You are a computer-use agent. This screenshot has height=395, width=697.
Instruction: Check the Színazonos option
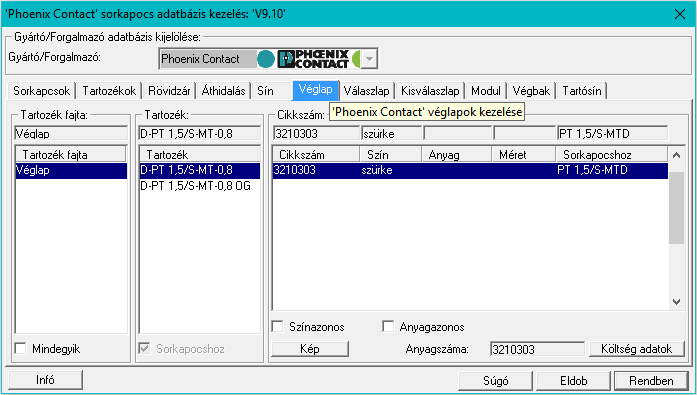278,327
